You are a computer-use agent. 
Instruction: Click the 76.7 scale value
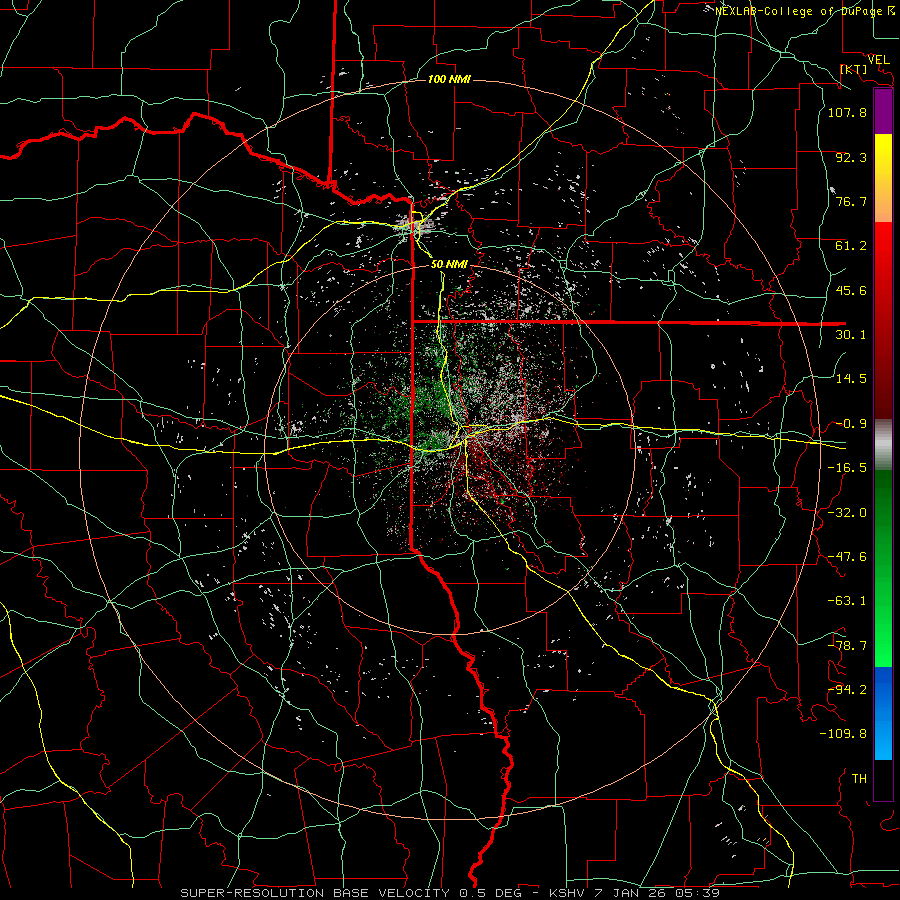click(x=851, y=201)
